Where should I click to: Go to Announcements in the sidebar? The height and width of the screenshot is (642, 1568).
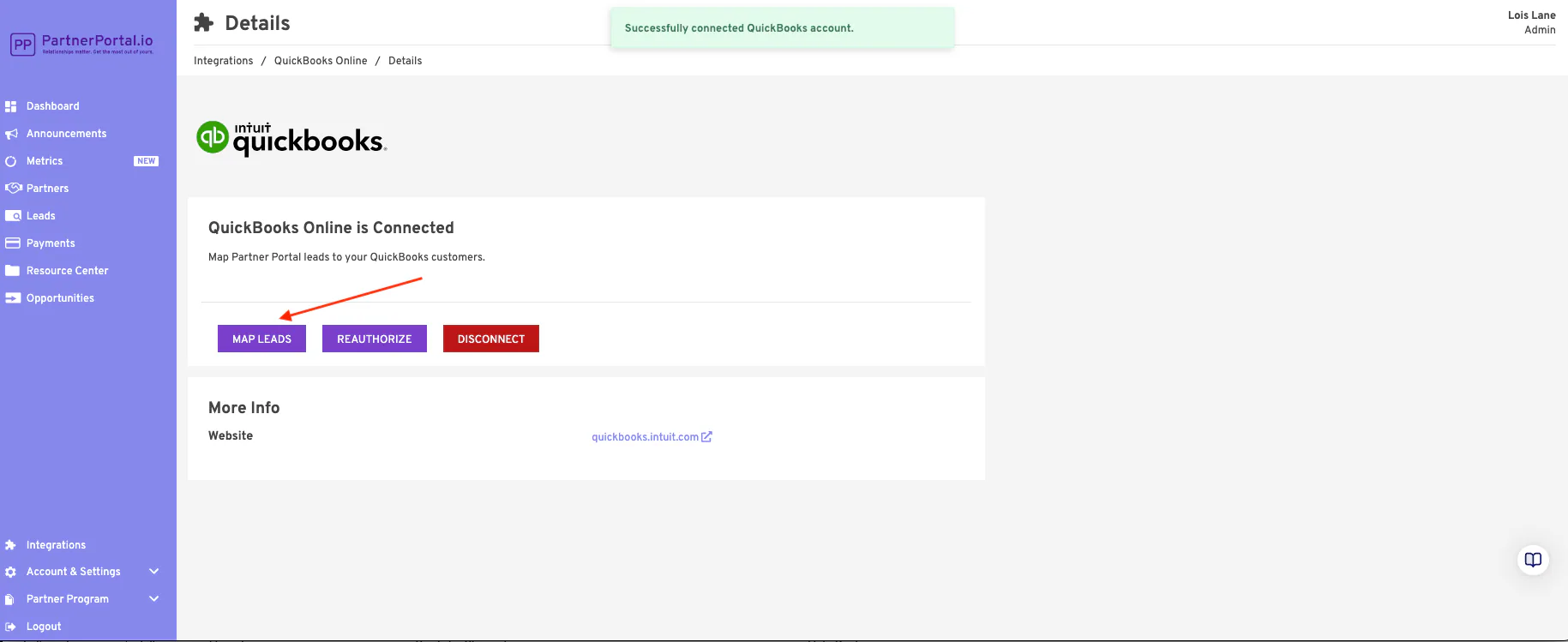pyautogui.click(x=66, y=134)
